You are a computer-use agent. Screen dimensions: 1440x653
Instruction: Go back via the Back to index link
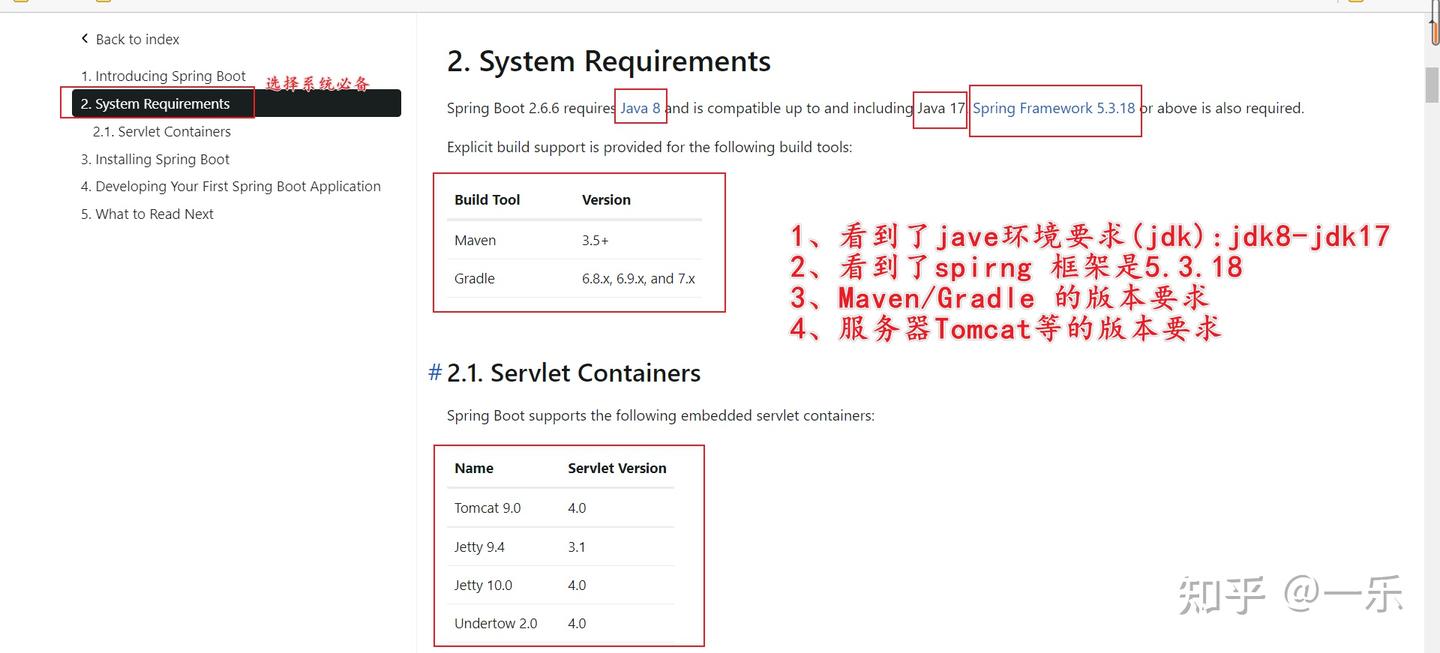coord(130,39)
